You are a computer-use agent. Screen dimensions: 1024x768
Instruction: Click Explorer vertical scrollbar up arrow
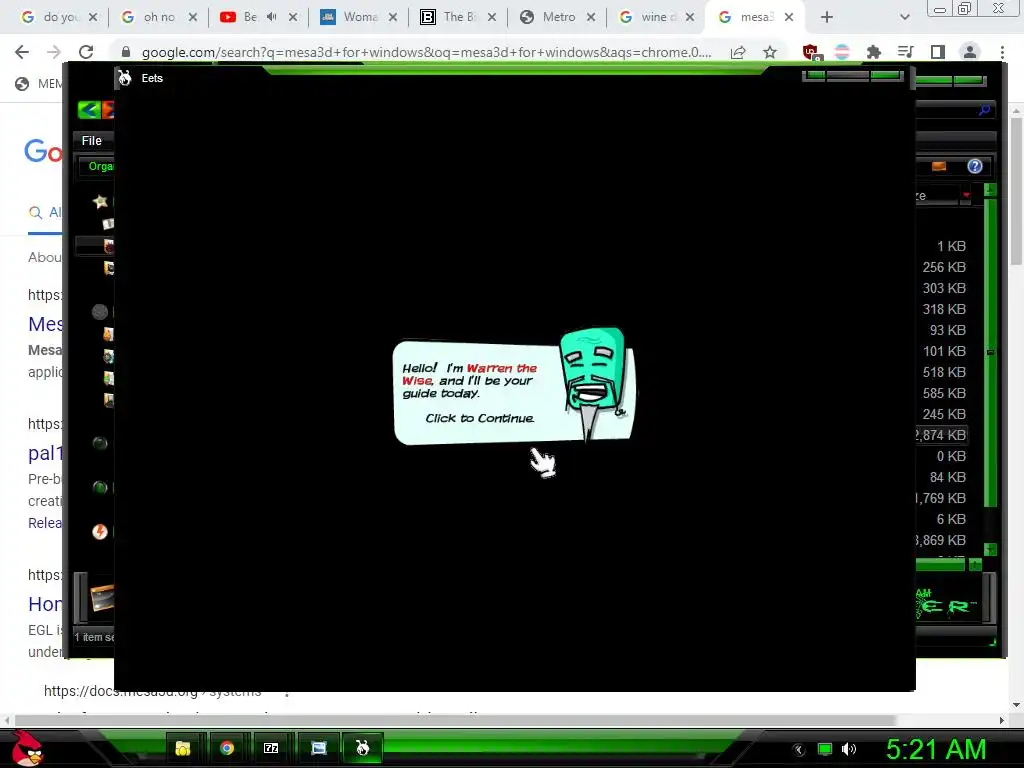[990, 190]
